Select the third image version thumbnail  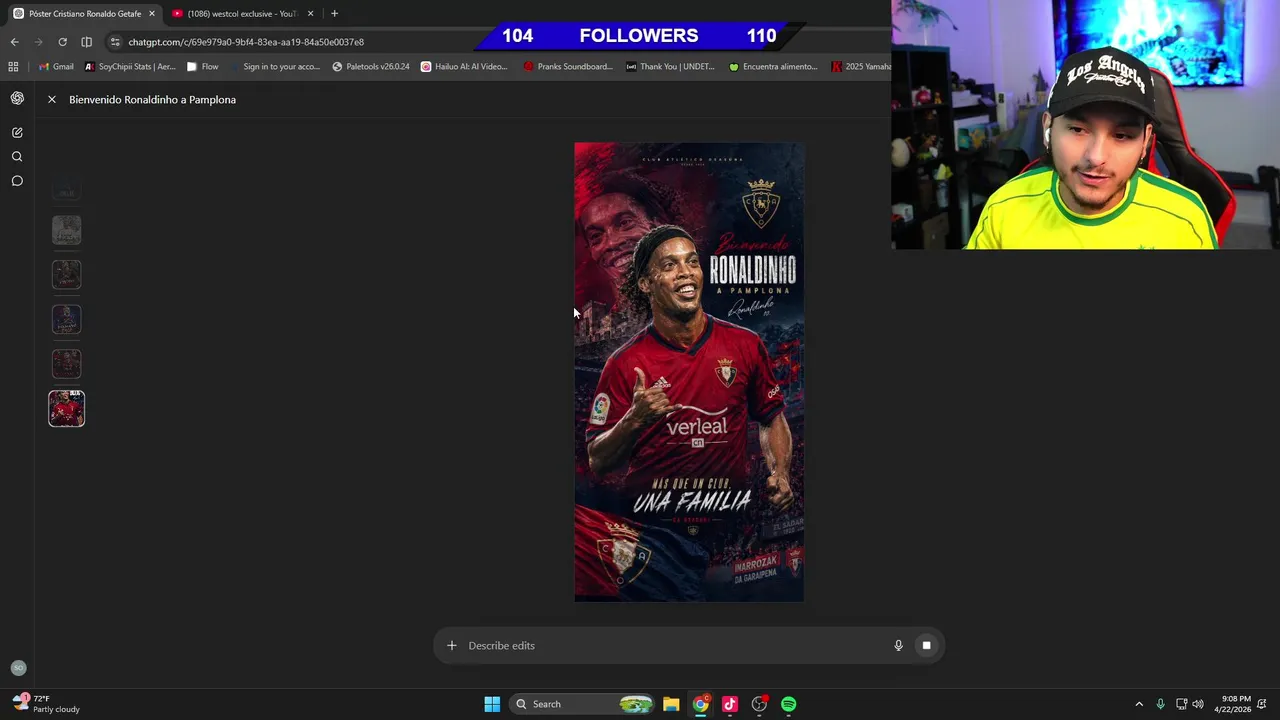click(x=67, y=275)
